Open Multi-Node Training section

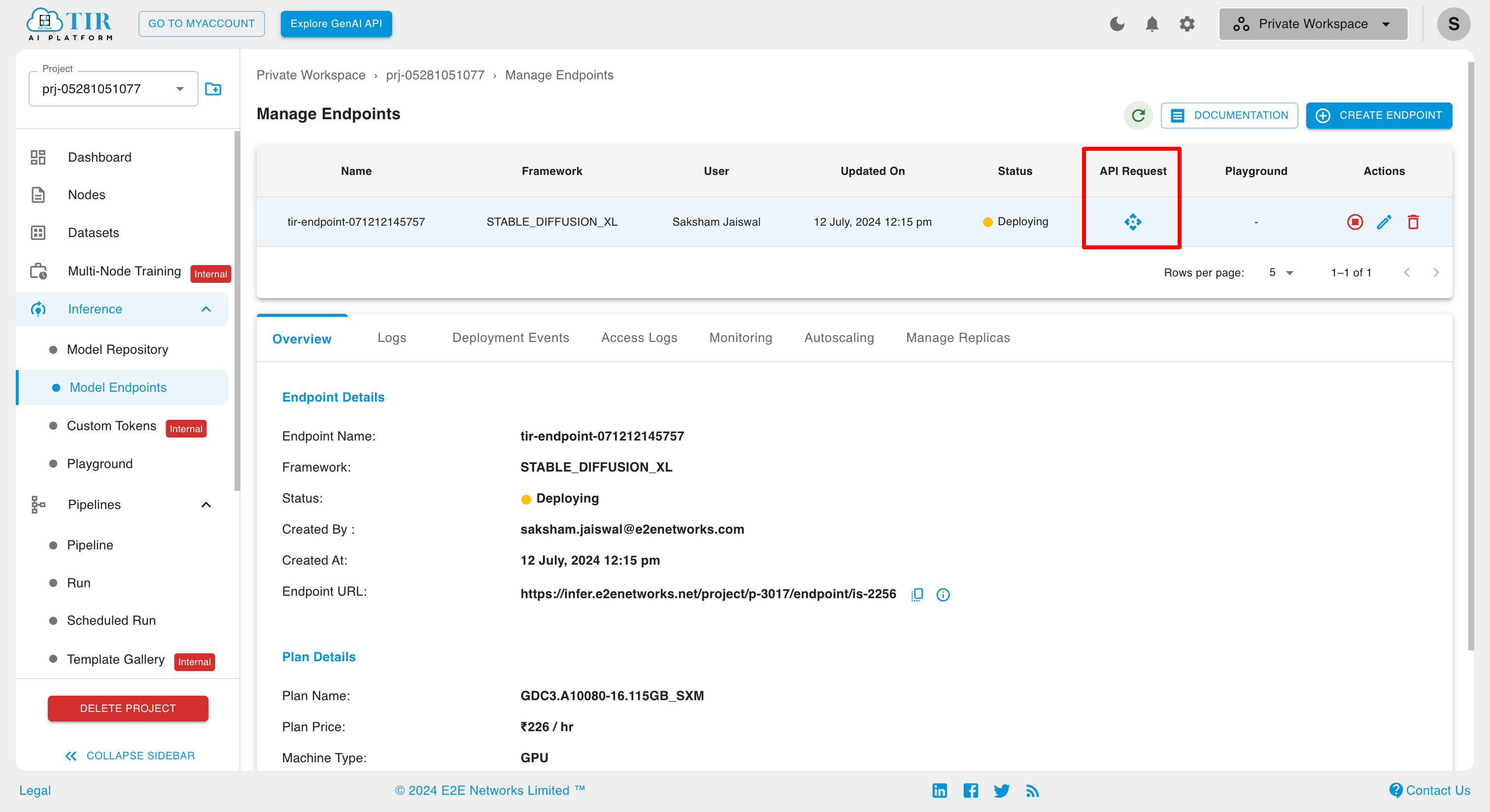coord(124,271)
